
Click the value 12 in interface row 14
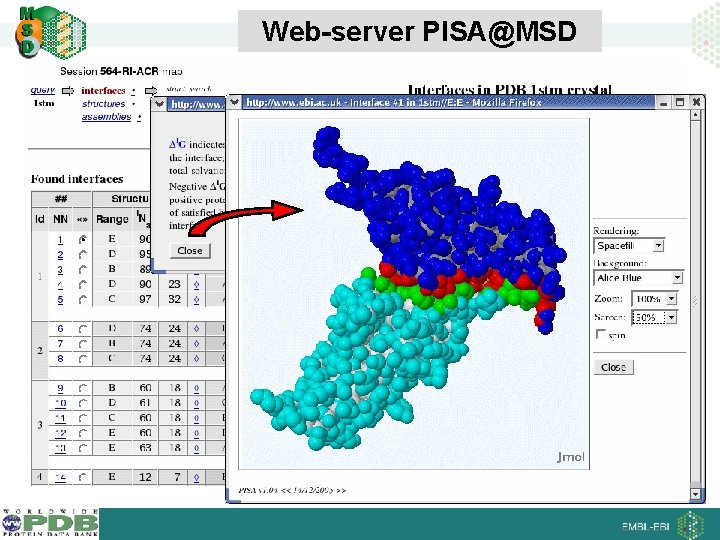(145, 477)
